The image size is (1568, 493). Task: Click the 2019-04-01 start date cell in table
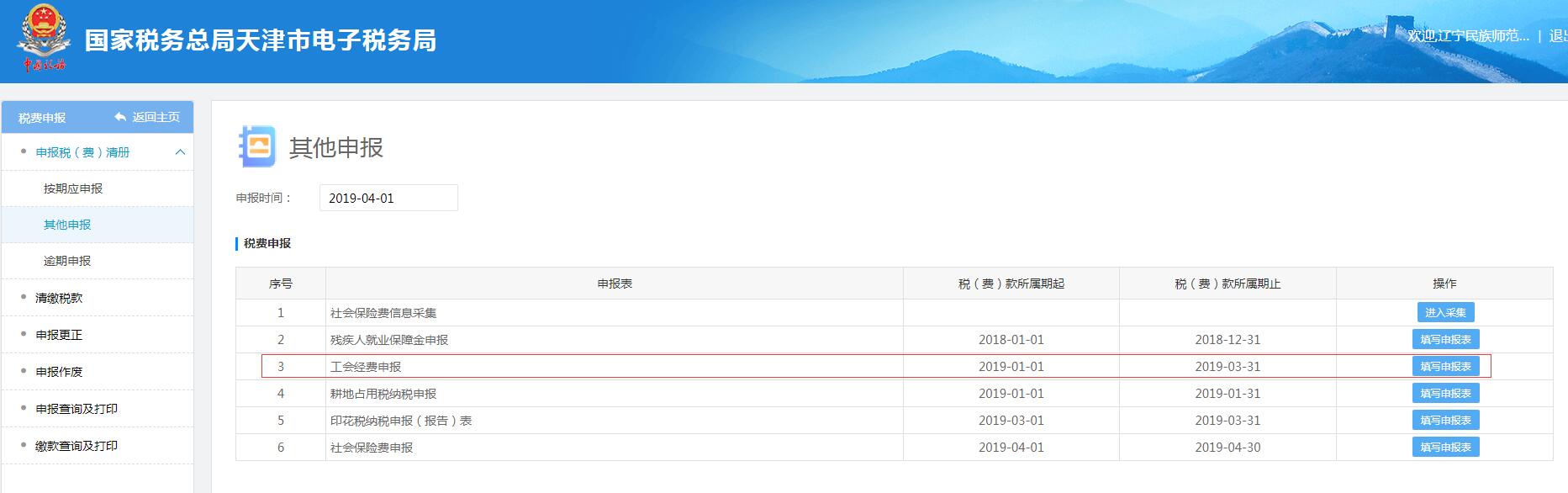pos(1011,448)
